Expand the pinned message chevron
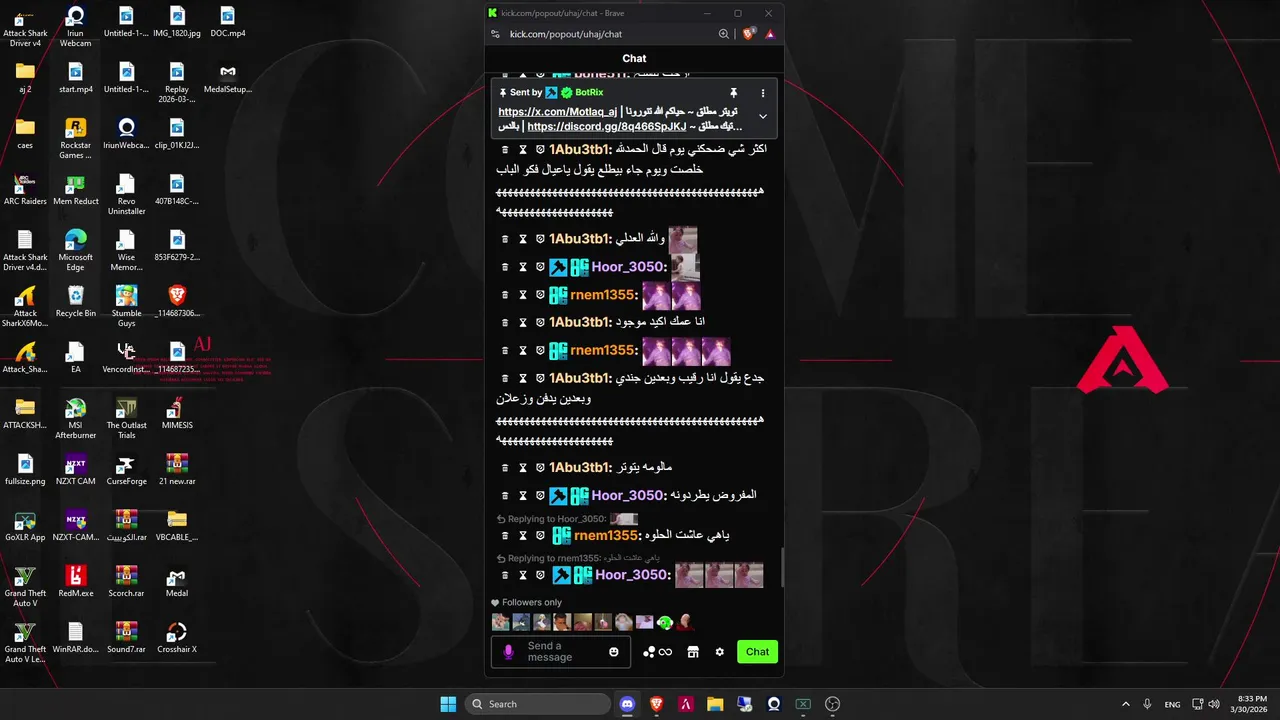 click(763, 116)
